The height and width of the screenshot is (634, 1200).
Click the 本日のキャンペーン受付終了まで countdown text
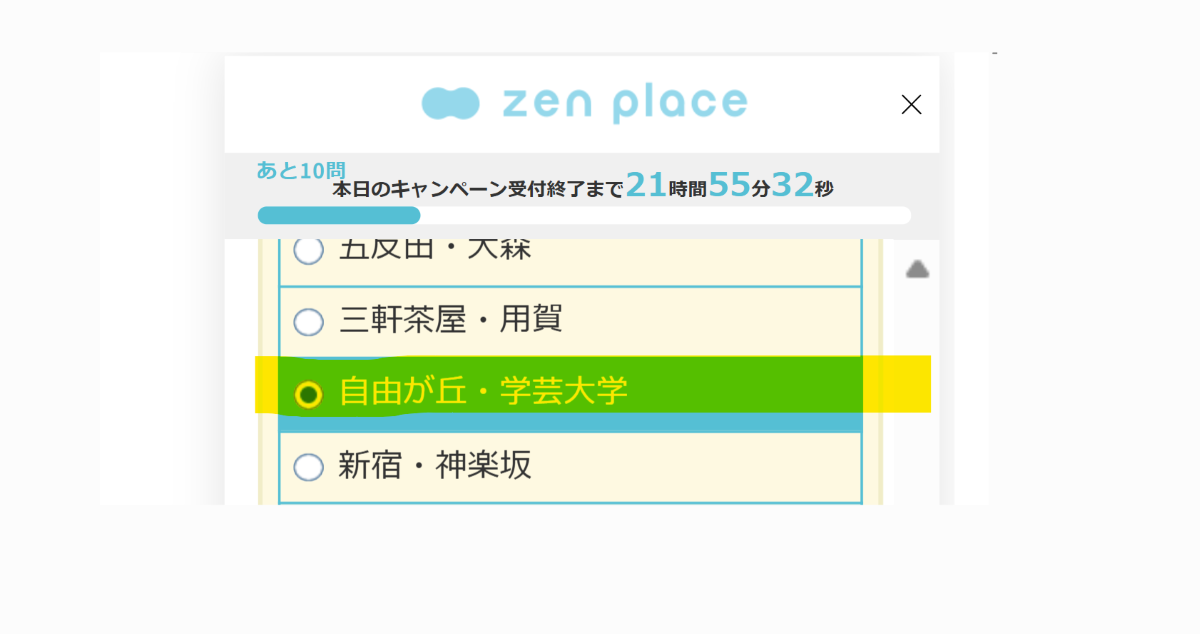click(478, 189)
